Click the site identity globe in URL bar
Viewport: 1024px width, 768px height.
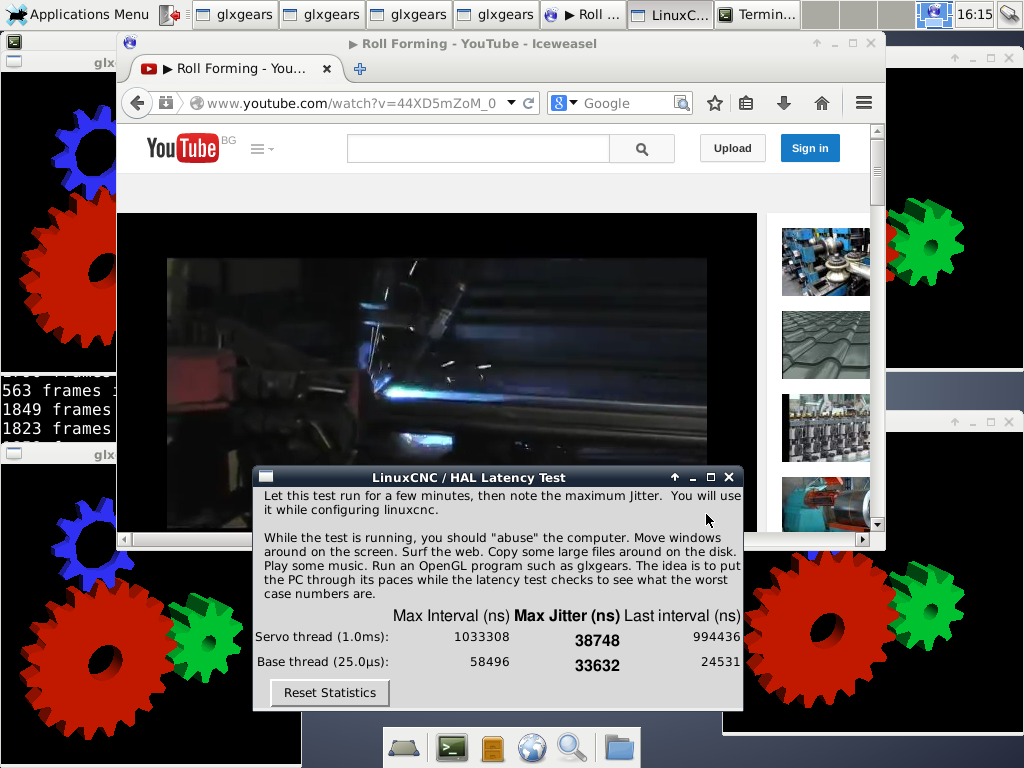[197, 103]
